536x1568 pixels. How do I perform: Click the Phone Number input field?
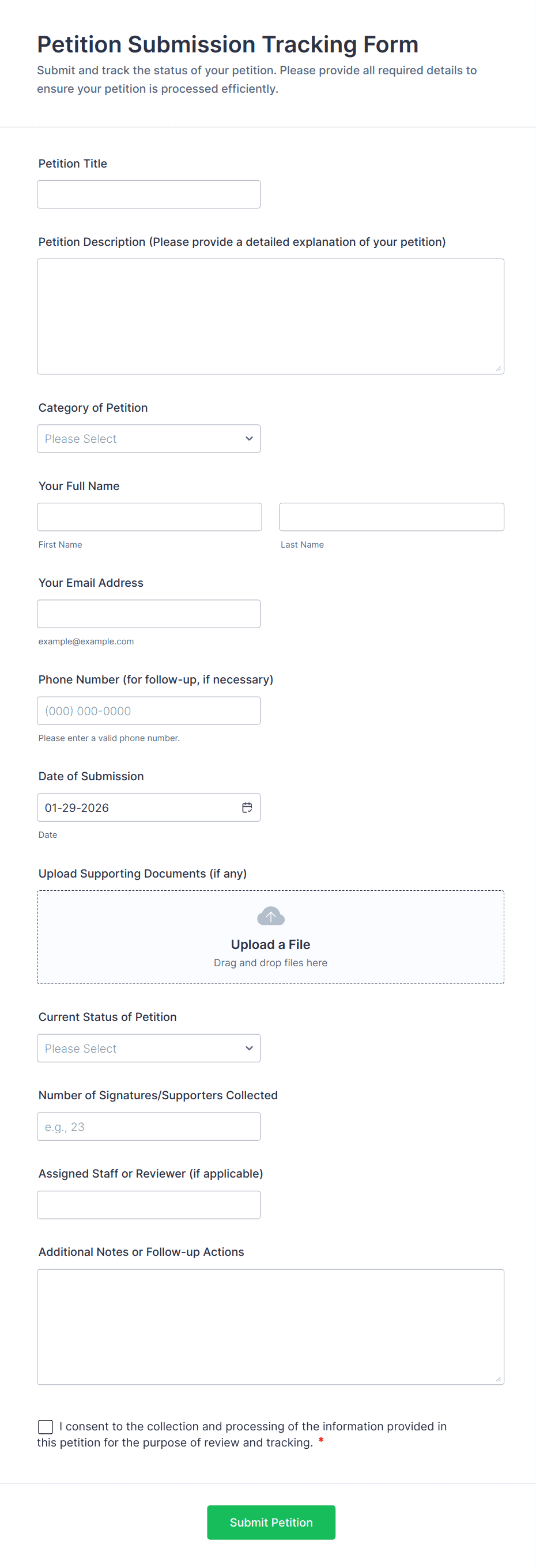[149, 711]
